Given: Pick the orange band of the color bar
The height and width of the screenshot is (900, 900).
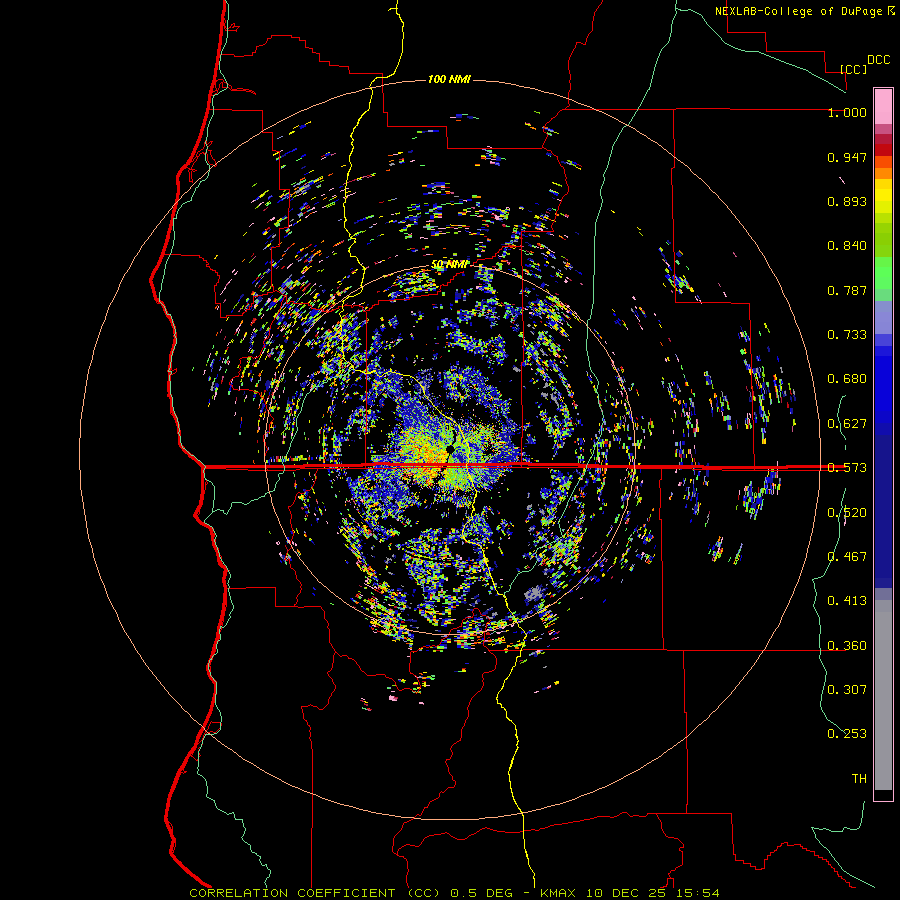Looking at the screenshot, I should pos(883,173).
